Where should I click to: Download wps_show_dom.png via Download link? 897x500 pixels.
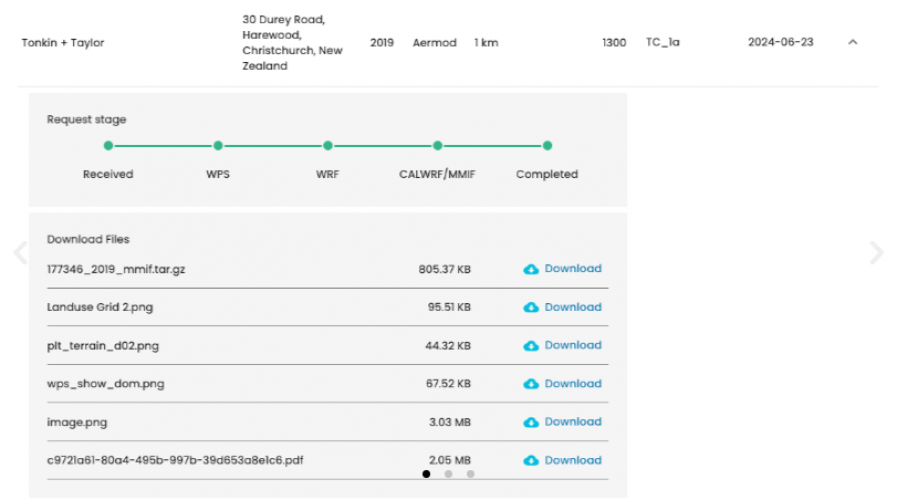point(573,383)
